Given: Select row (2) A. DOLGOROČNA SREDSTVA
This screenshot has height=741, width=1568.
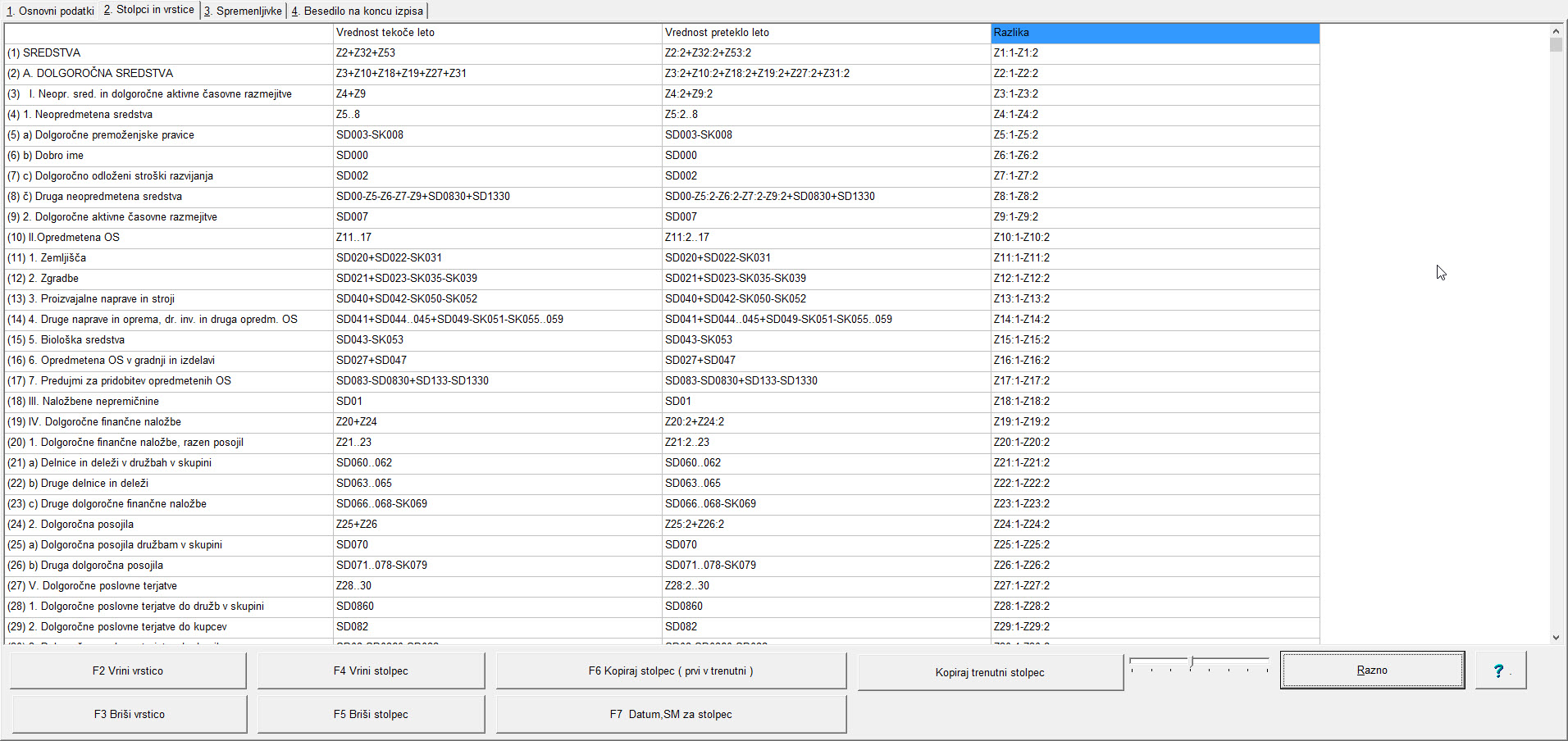Looking at the screenshot, I should [x=169, y=74].
